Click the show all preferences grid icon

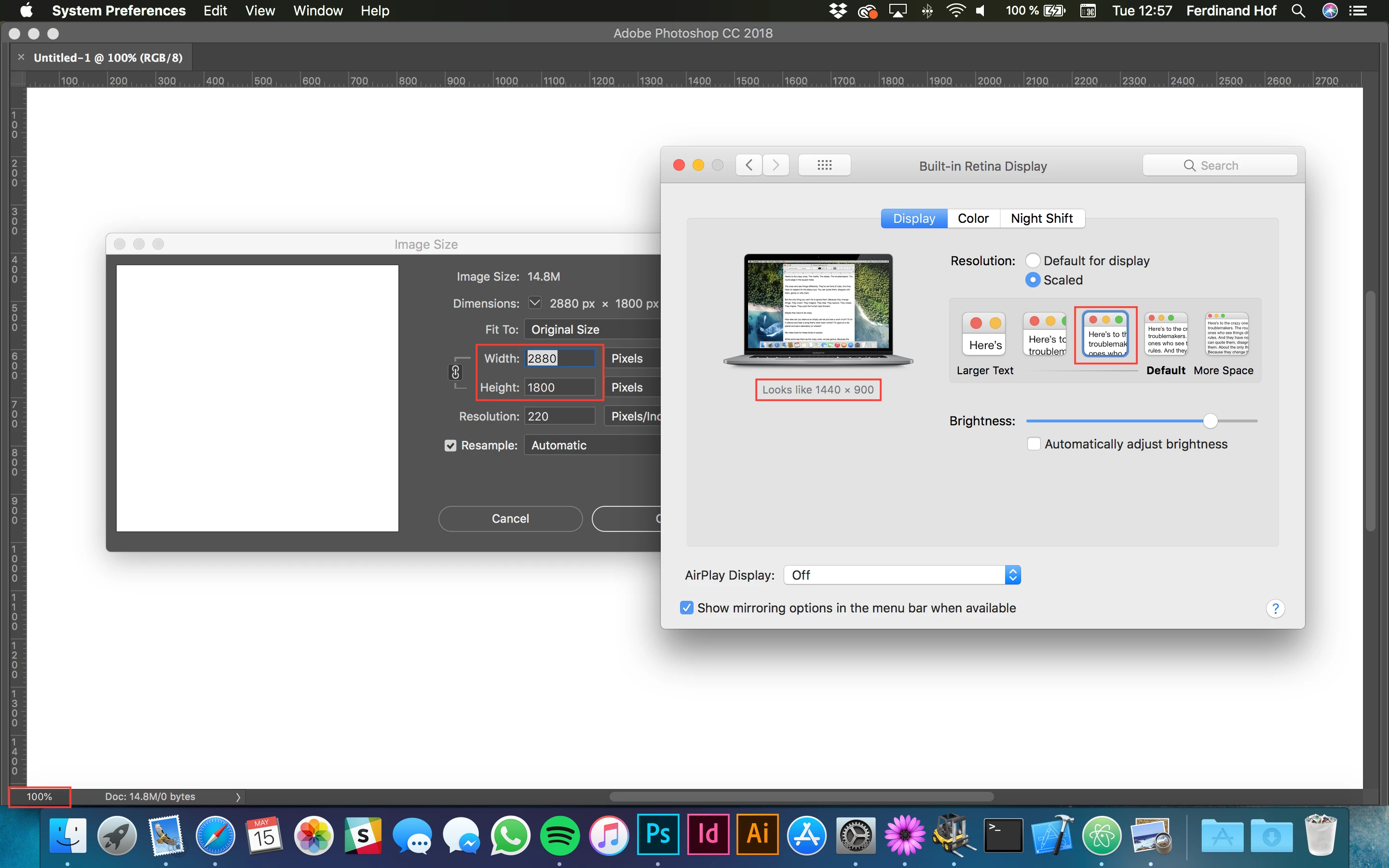coord(824,165)
